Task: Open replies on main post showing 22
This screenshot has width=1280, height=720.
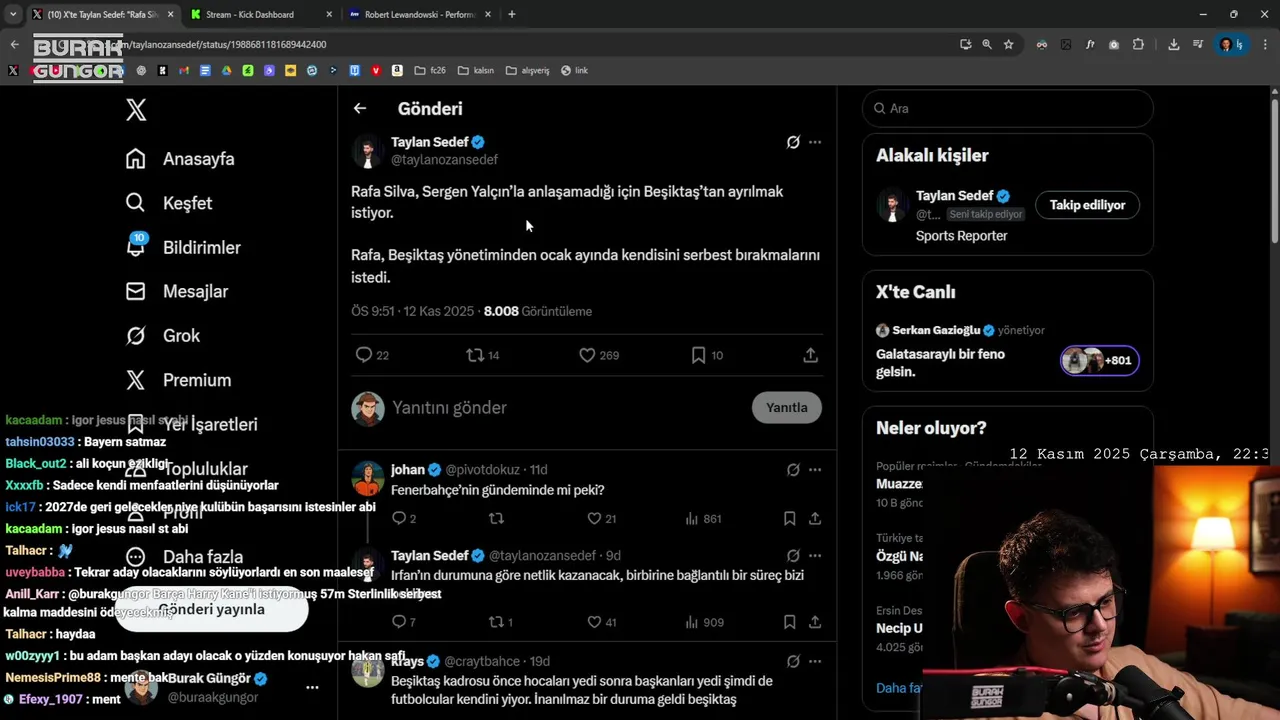Action: (x=372, y=355)
